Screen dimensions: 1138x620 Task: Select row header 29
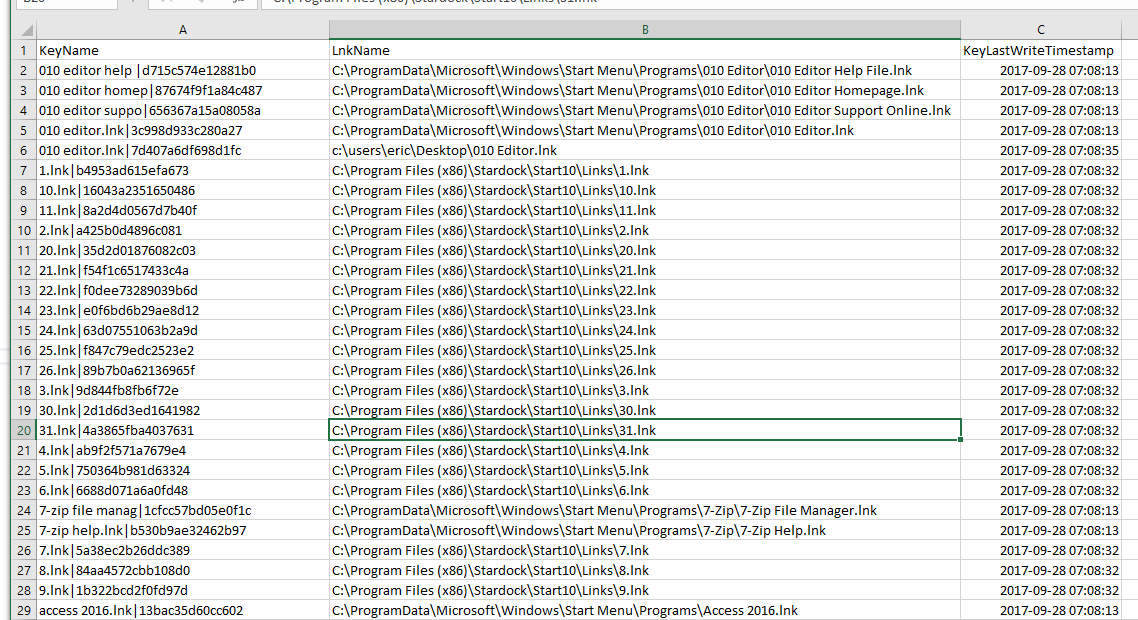click(24, 611)
